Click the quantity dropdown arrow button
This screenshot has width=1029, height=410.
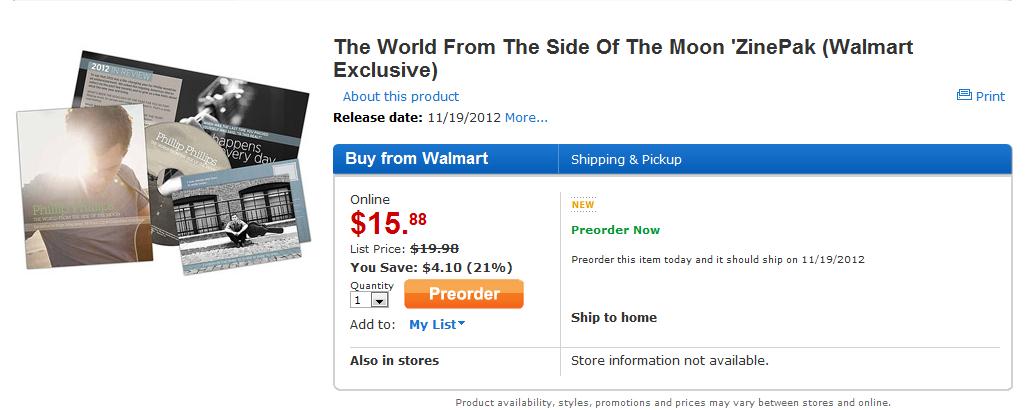pos(379,300)
